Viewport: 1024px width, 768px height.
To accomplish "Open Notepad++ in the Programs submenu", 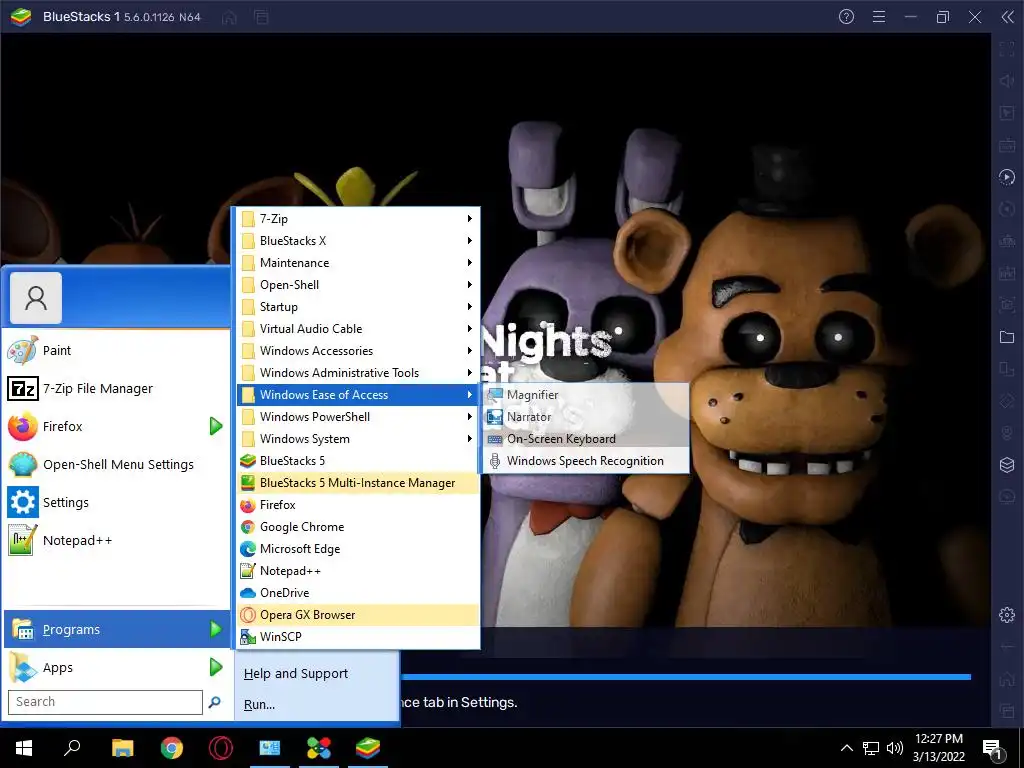I will tap(358, 571).
